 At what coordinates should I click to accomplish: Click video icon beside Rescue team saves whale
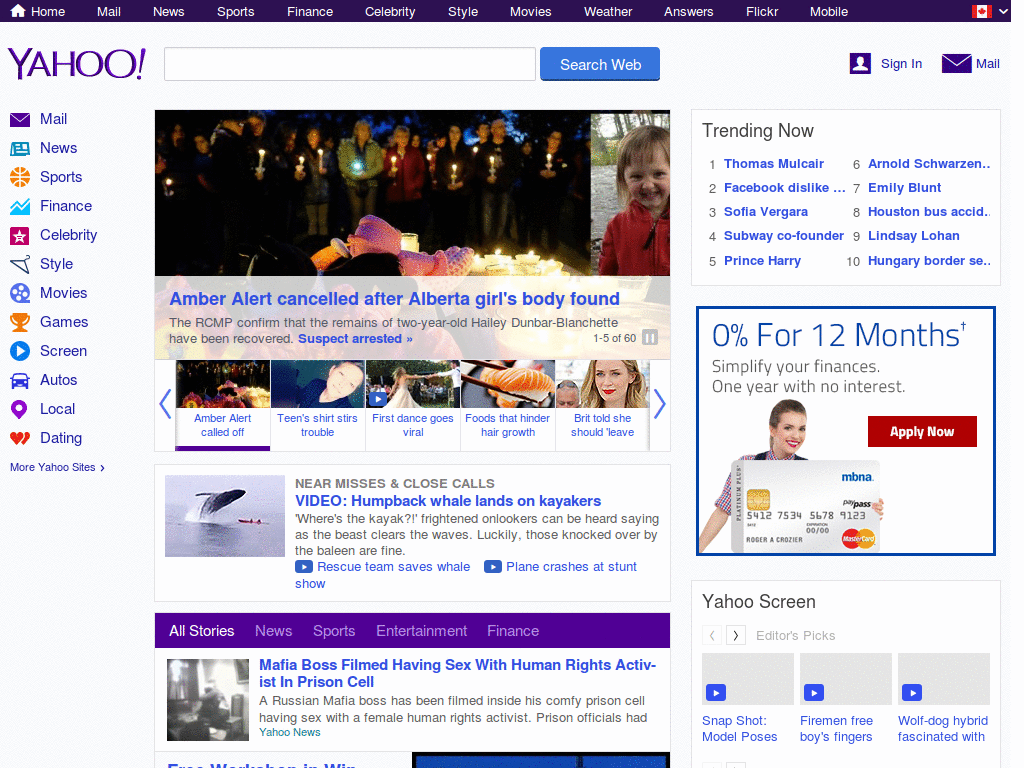point(304,567)
